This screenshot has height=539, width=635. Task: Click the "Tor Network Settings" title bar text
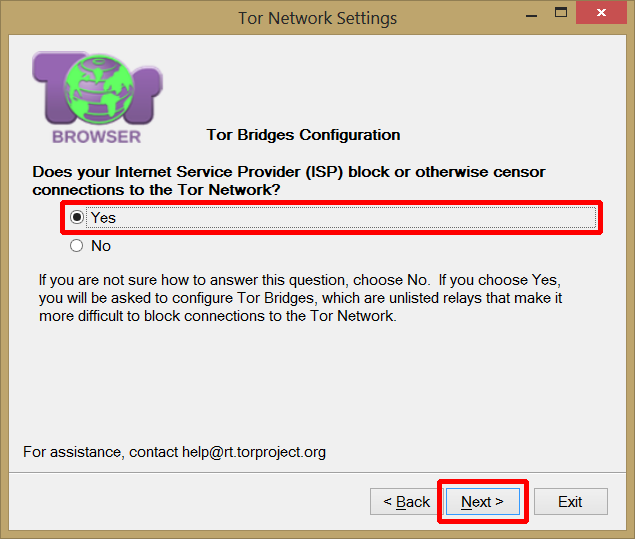tap(317, 18)
